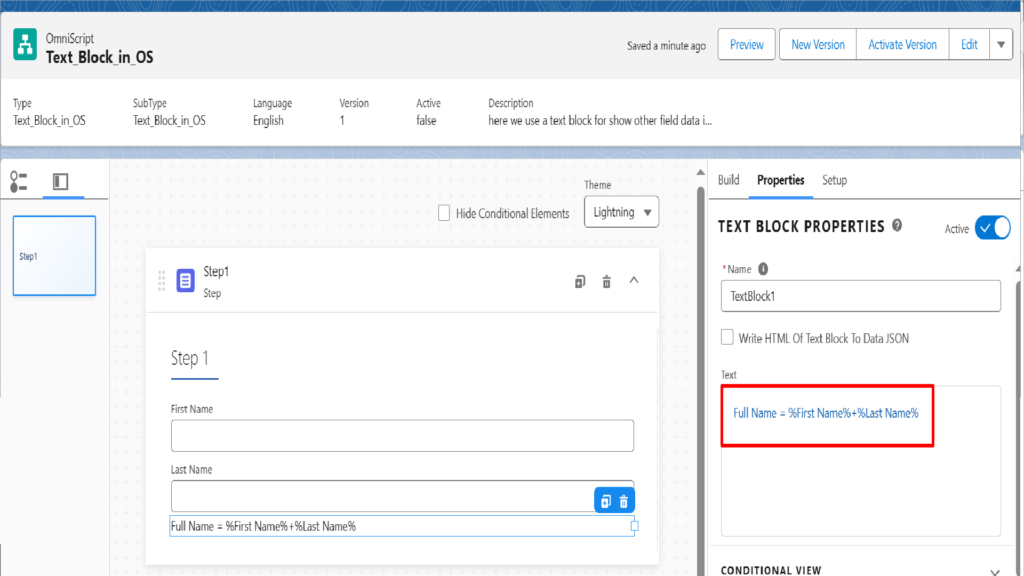
Task: Check Hide Conditional Elements
Action: pyautogui.click(x=444, y=213)
